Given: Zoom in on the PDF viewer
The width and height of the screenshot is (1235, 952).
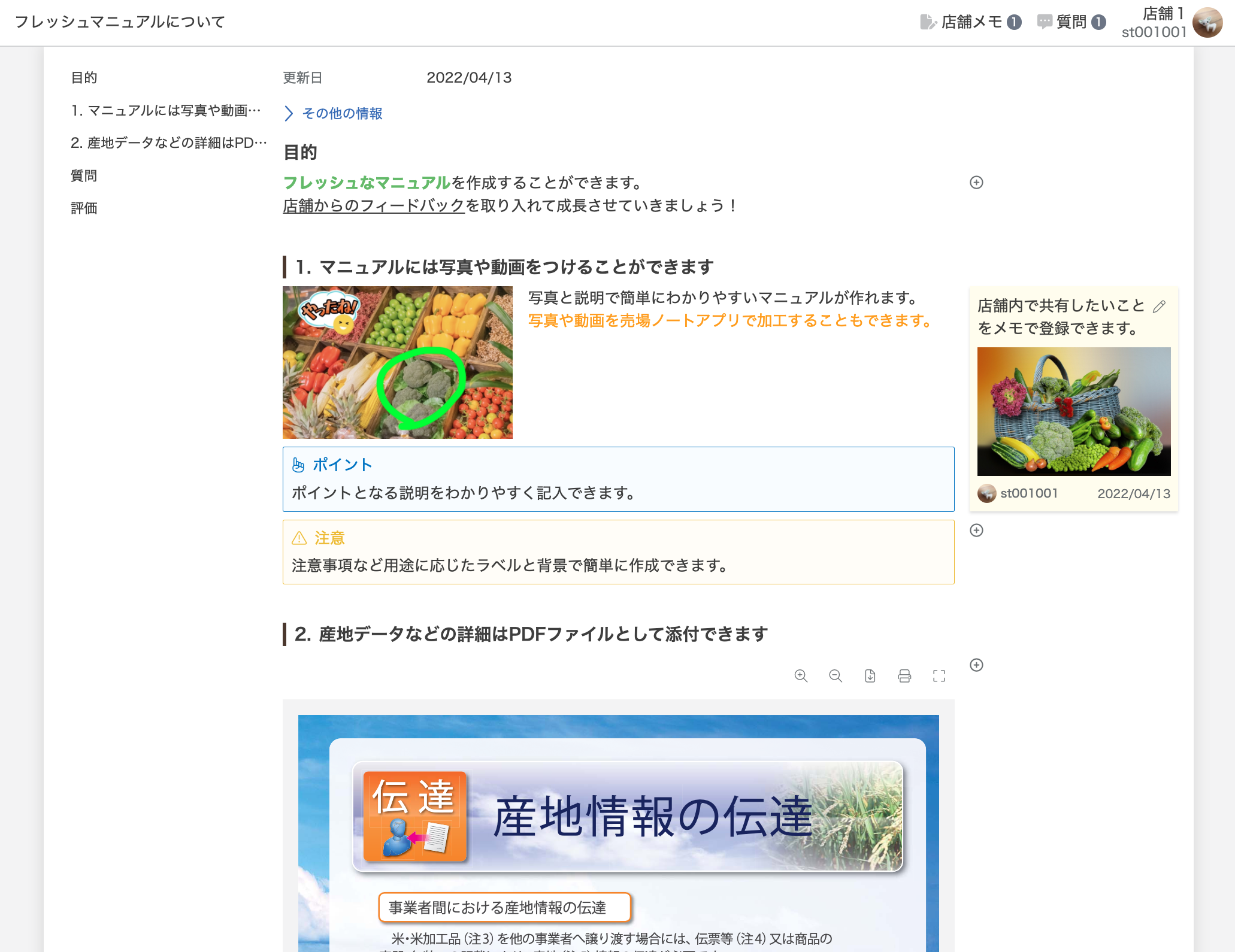Looking at the screenshot, I should click(x=801, y=676).
